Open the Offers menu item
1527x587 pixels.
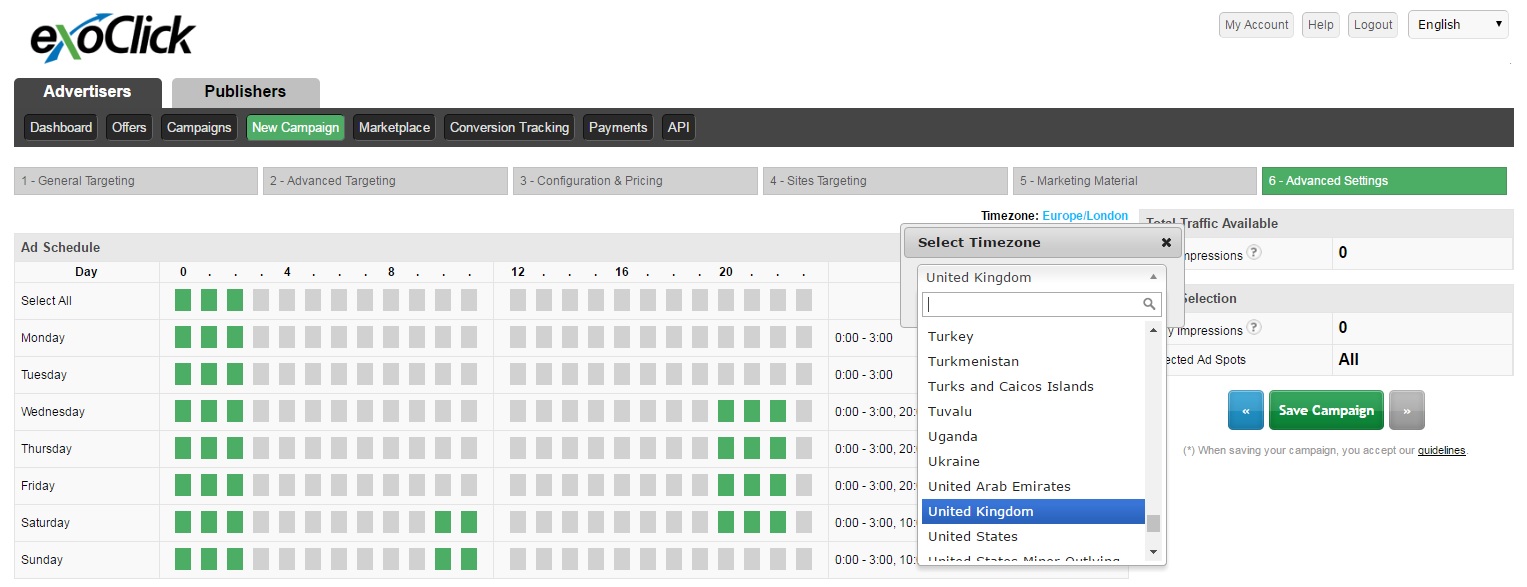(129, 127)
